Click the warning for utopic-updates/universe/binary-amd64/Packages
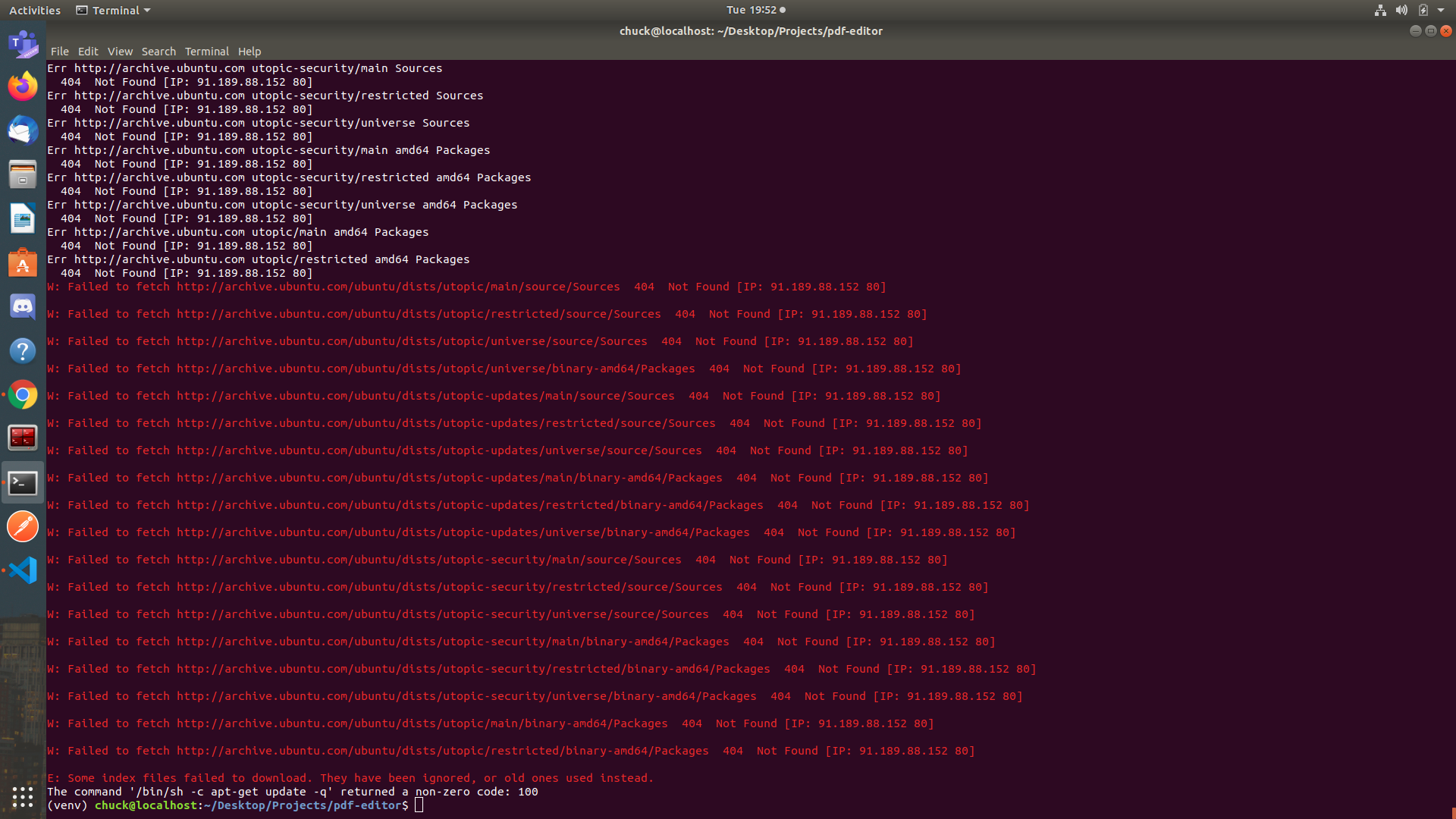This screenshot has width=1456, height=819. [532, 532]
